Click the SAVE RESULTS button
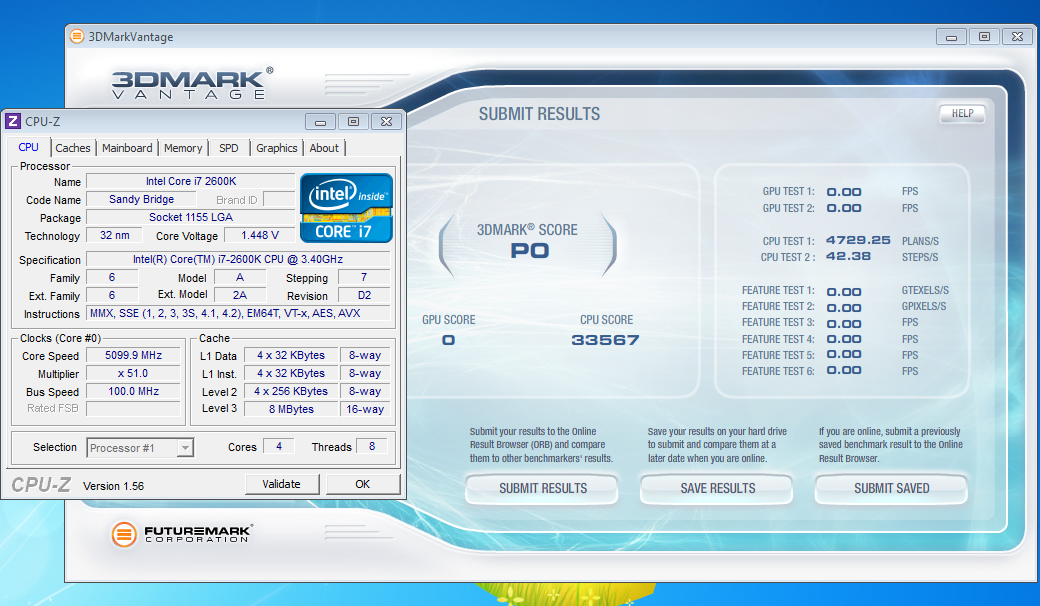 click(x=718, y=489)
